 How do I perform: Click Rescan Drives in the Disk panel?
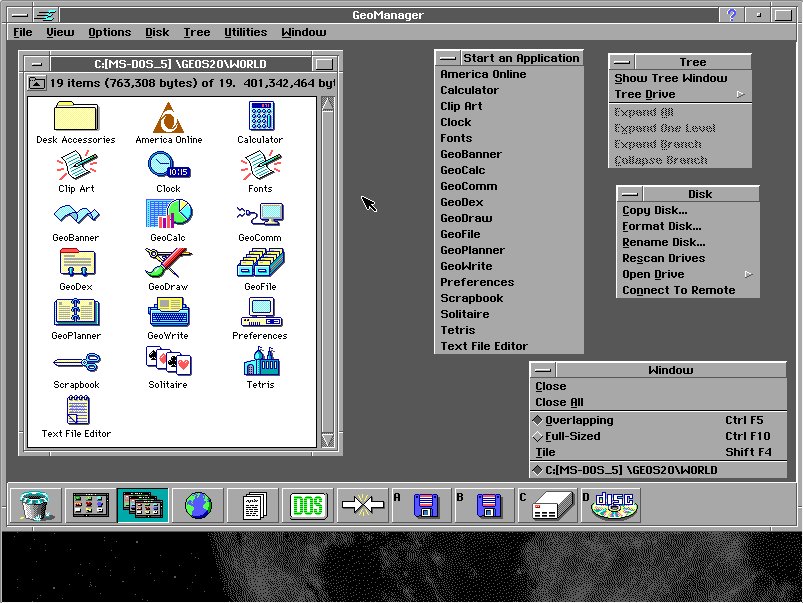688,258
